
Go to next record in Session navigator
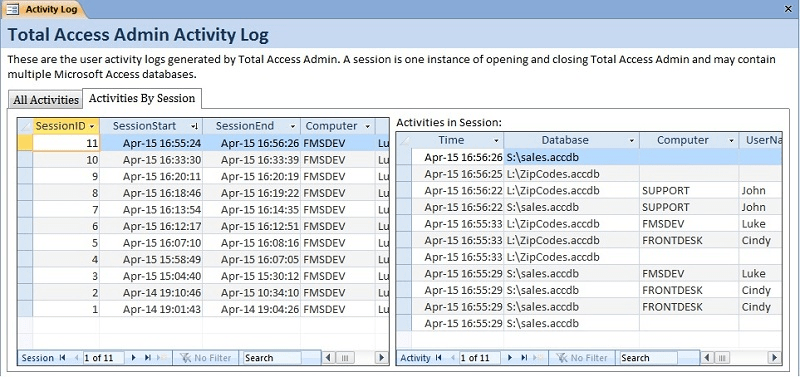click(x=134, y=358)
